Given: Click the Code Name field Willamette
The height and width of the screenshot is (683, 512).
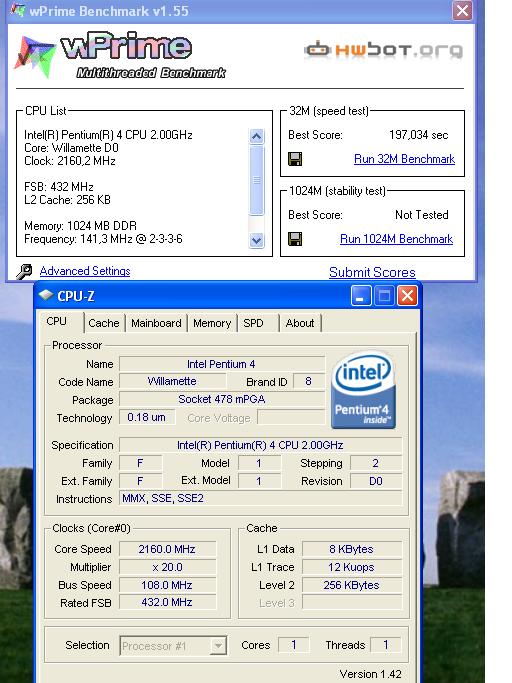Looking at the screenshot, I should (x=173, y=382).
